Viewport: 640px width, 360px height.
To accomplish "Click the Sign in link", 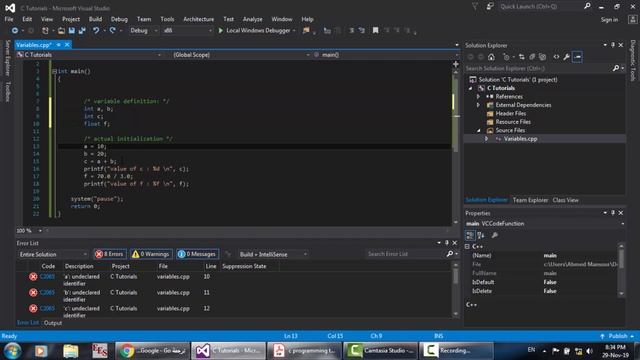I will 609,20.
